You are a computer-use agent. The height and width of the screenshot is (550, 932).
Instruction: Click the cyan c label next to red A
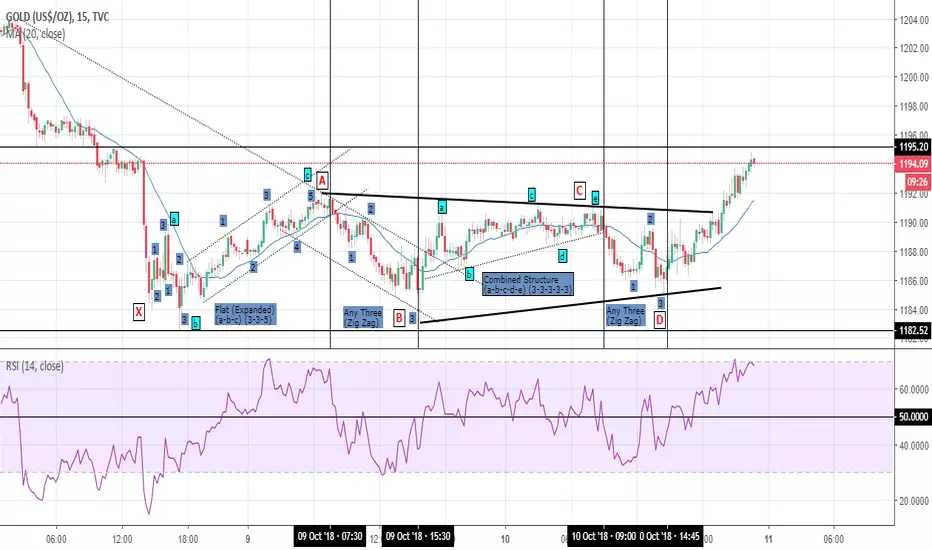click(308, 174)
